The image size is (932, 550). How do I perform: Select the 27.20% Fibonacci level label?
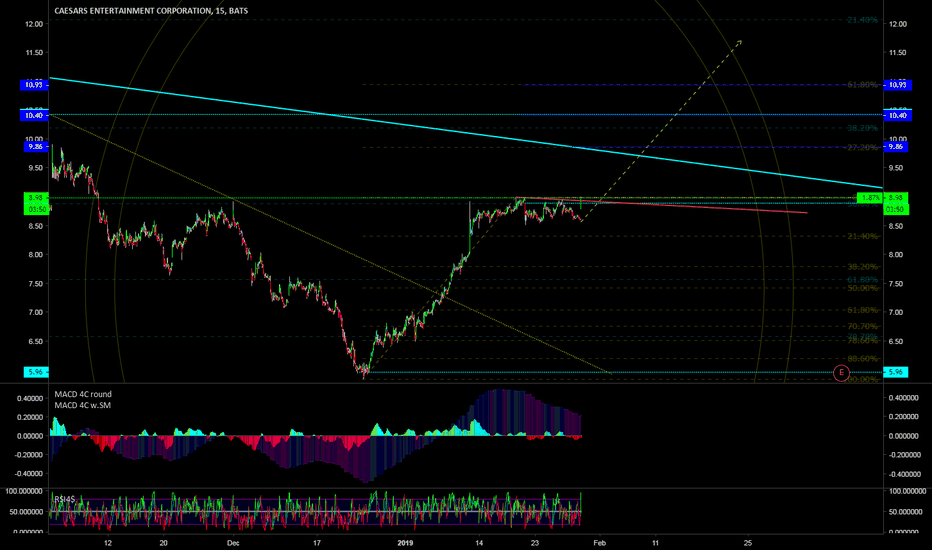[862, 147]
